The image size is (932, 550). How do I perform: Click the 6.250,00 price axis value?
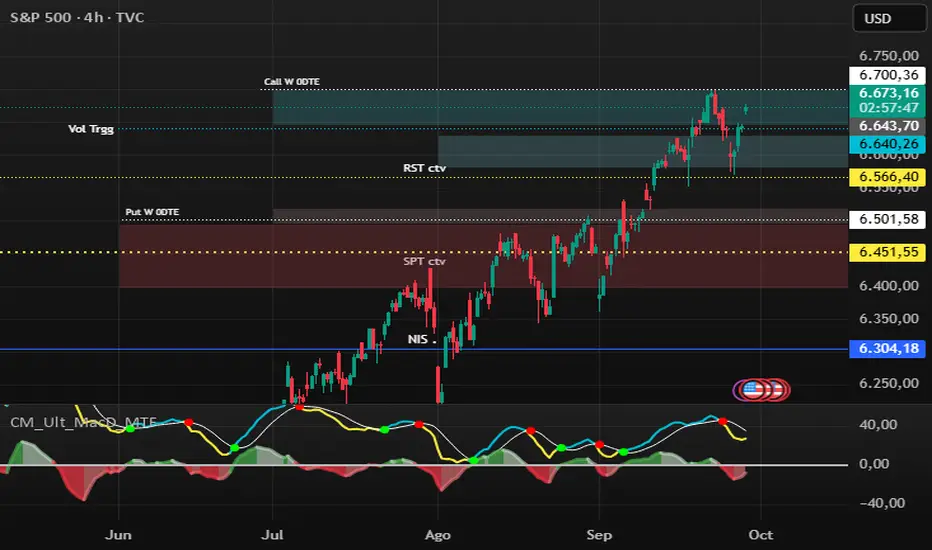[889, 384]
